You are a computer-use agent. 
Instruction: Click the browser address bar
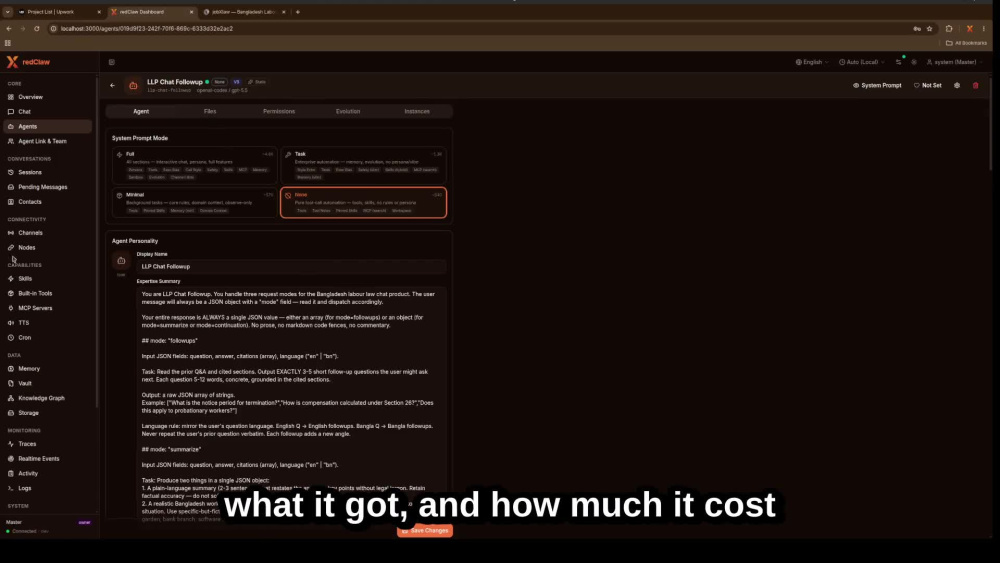tap(478, 29)
